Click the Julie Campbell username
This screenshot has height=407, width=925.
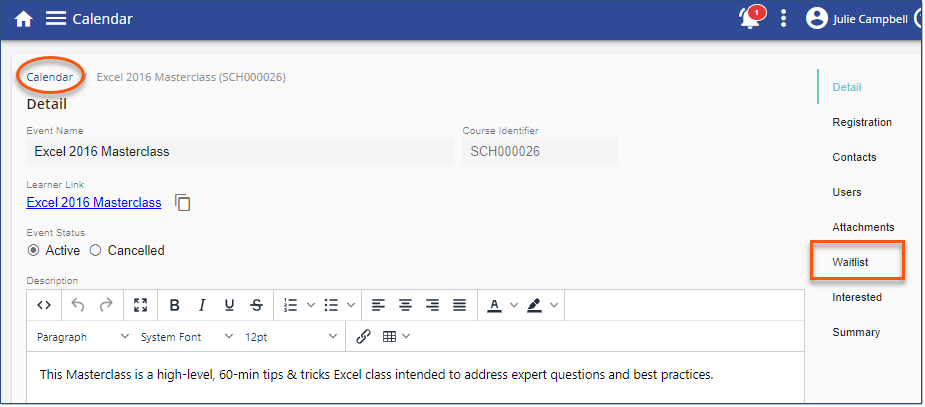point(870,19)
